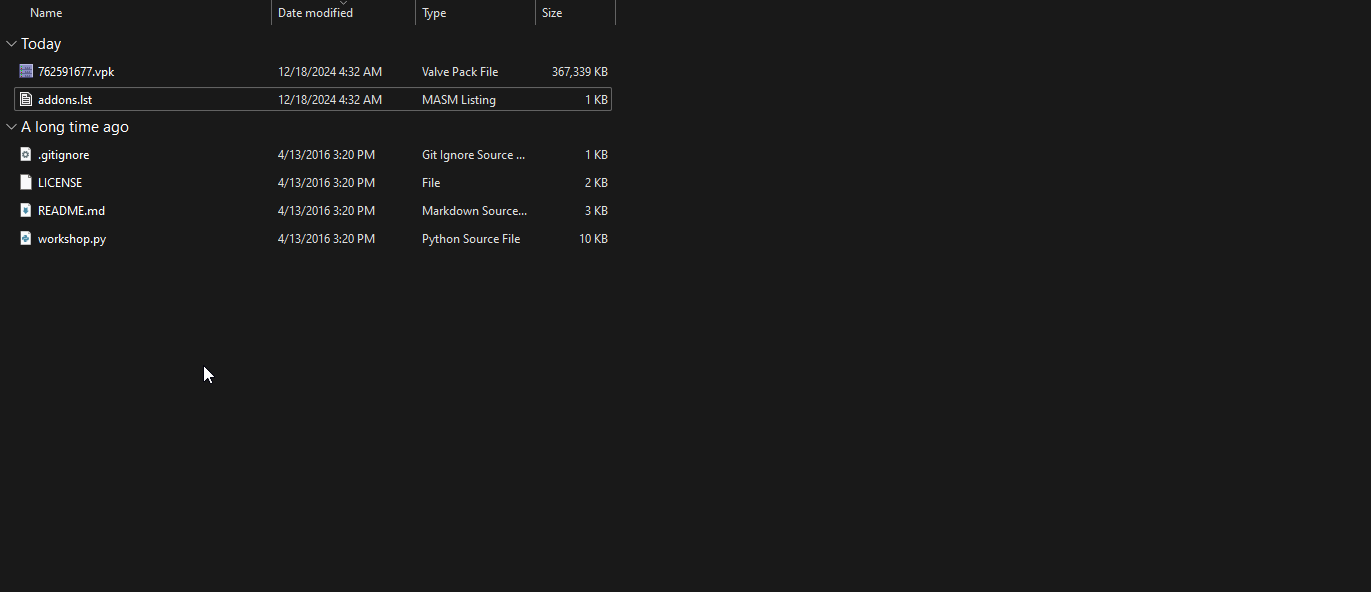Image resolution: width=1371 pixels, height=592 pixels.
Task: Click the date modified of 762591677.vpk
Action: click(x=330, y=72)
